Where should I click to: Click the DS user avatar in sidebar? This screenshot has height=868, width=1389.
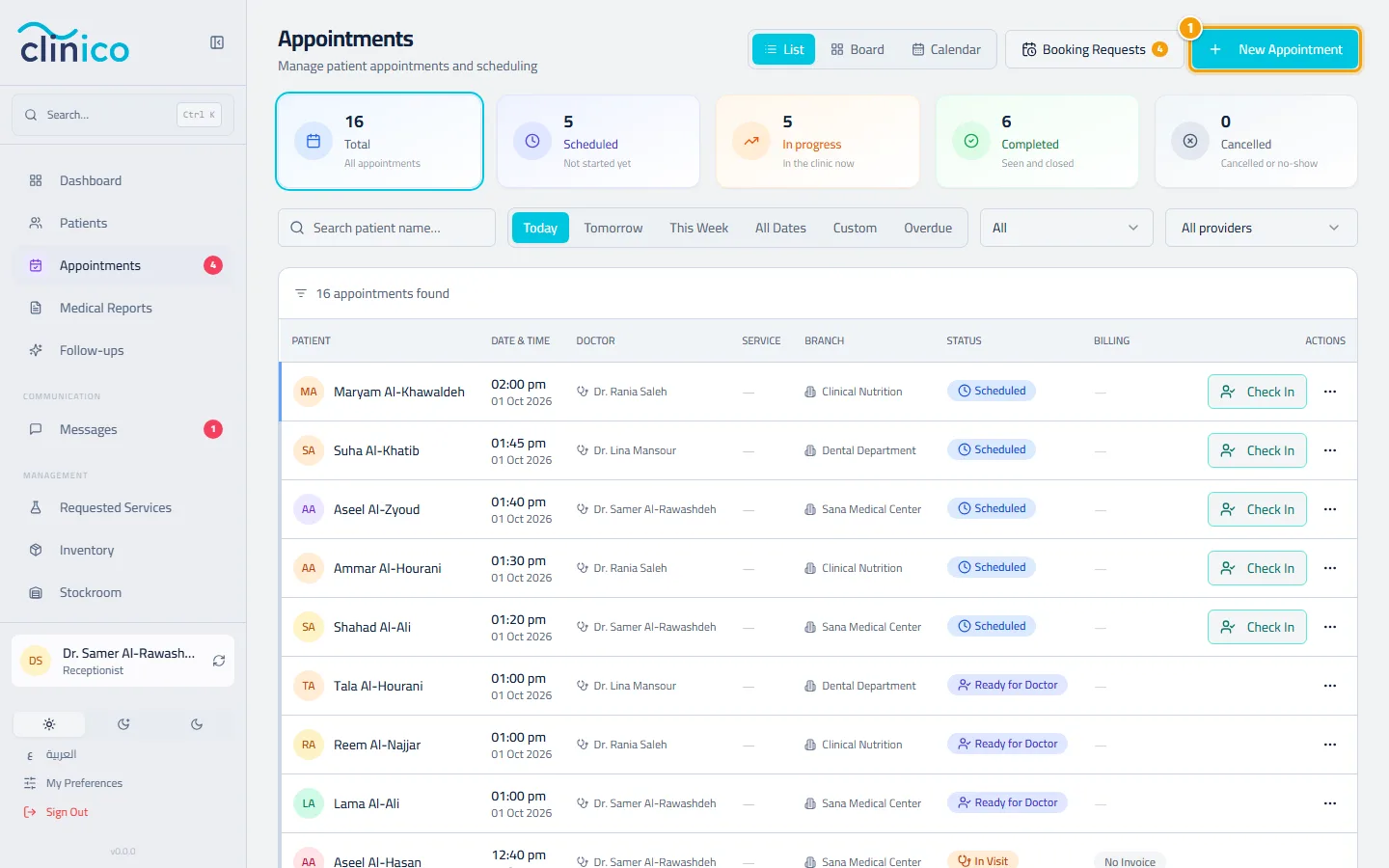[x=36, y=661]
